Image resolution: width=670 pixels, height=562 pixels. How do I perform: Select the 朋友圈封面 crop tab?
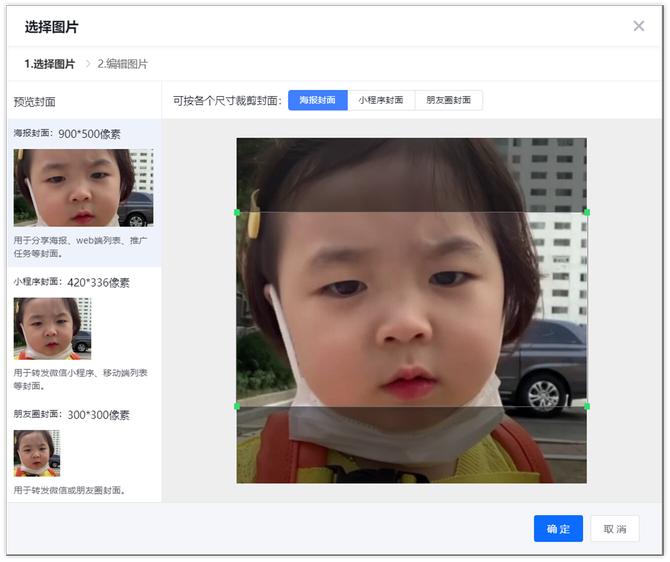tap(448, 100)
